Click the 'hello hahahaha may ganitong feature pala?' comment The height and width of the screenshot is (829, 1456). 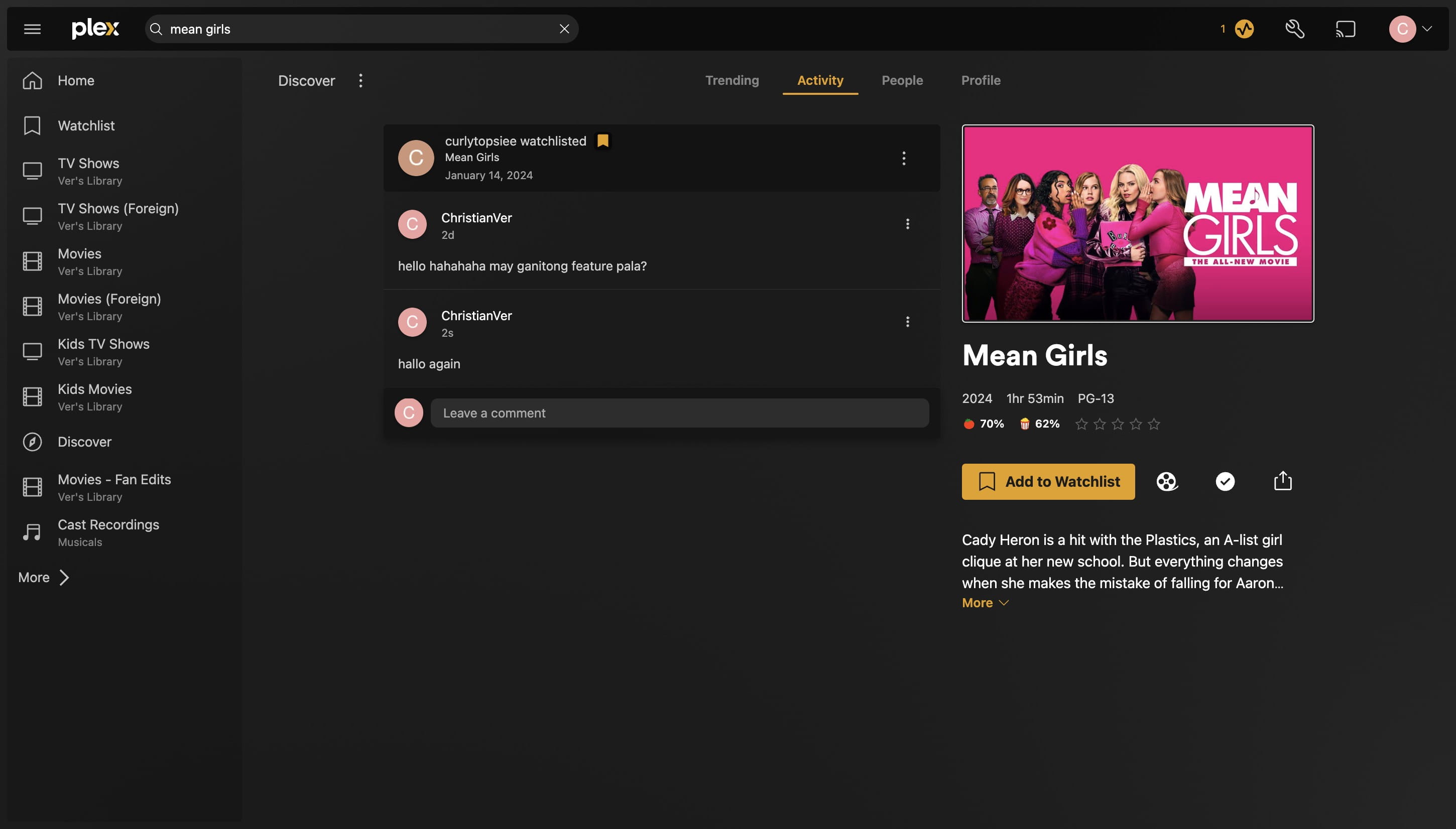(522, 266)
